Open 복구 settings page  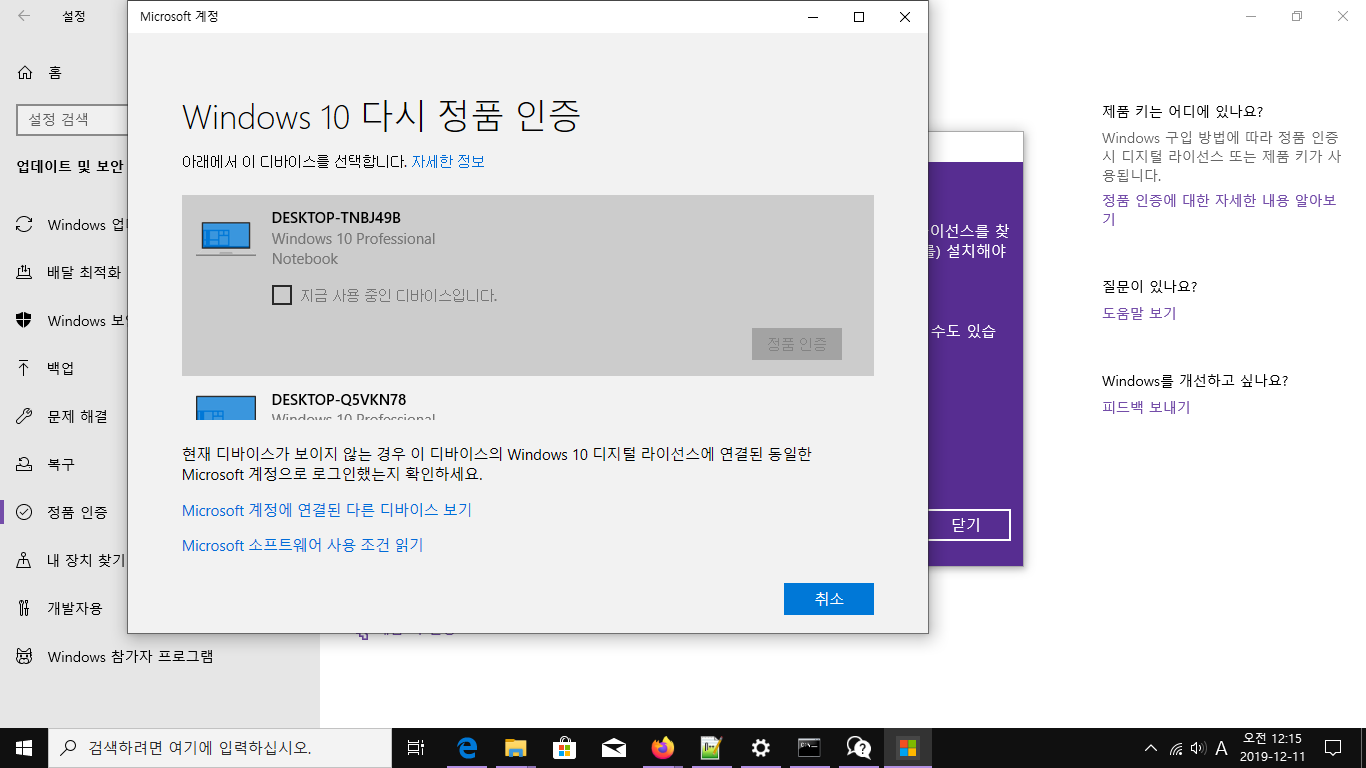coord(64,464)
